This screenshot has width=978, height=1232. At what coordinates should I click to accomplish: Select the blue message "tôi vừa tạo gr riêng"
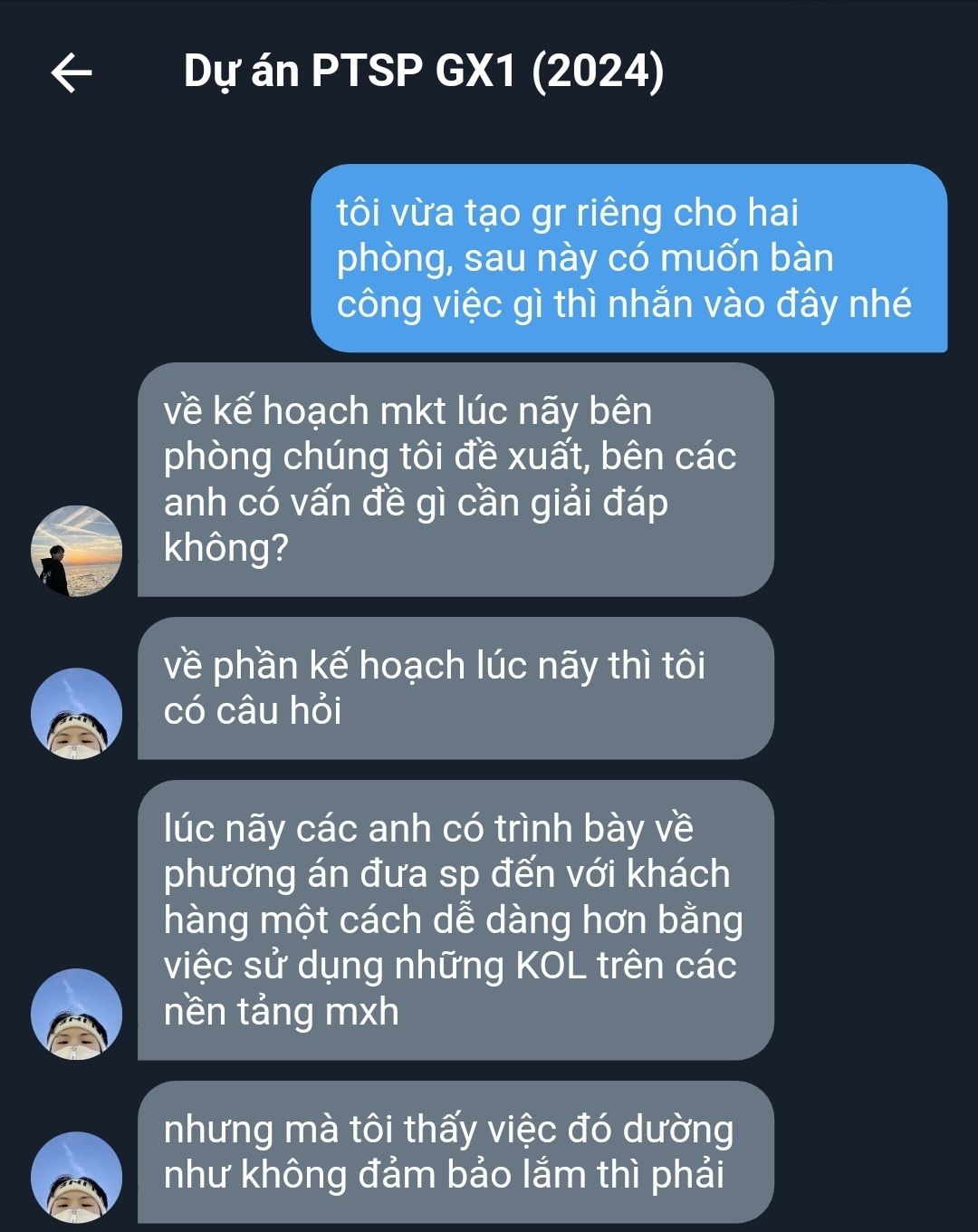629,258
